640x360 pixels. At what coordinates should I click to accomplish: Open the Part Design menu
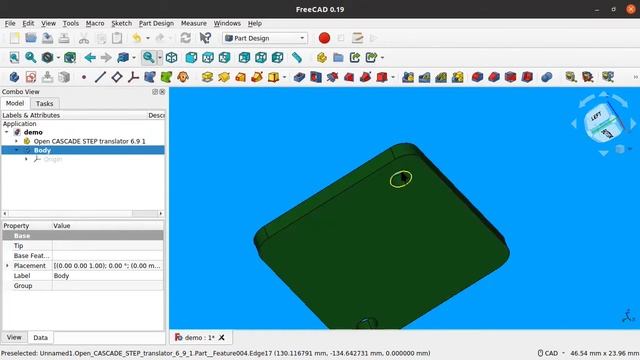point(156,23)
